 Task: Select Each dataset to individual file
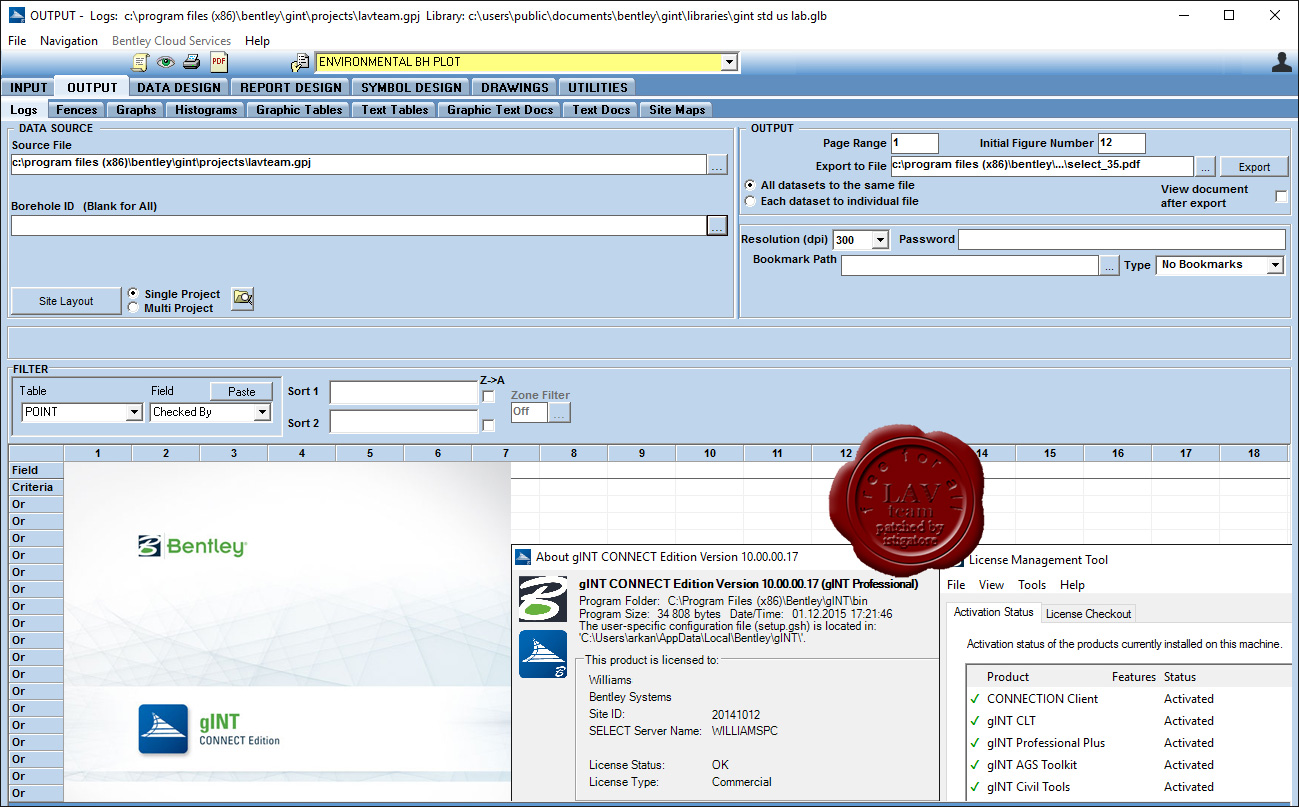pyautogui.click(x=750, y=201)
